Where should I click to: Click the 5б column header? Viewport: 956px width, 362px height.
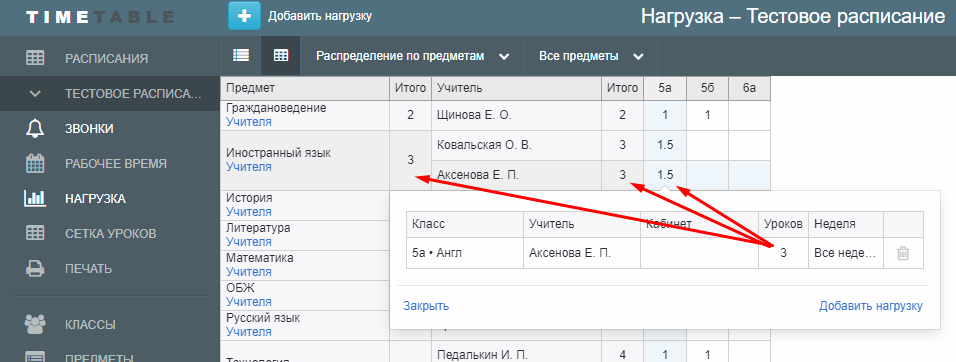click(707, 88)
